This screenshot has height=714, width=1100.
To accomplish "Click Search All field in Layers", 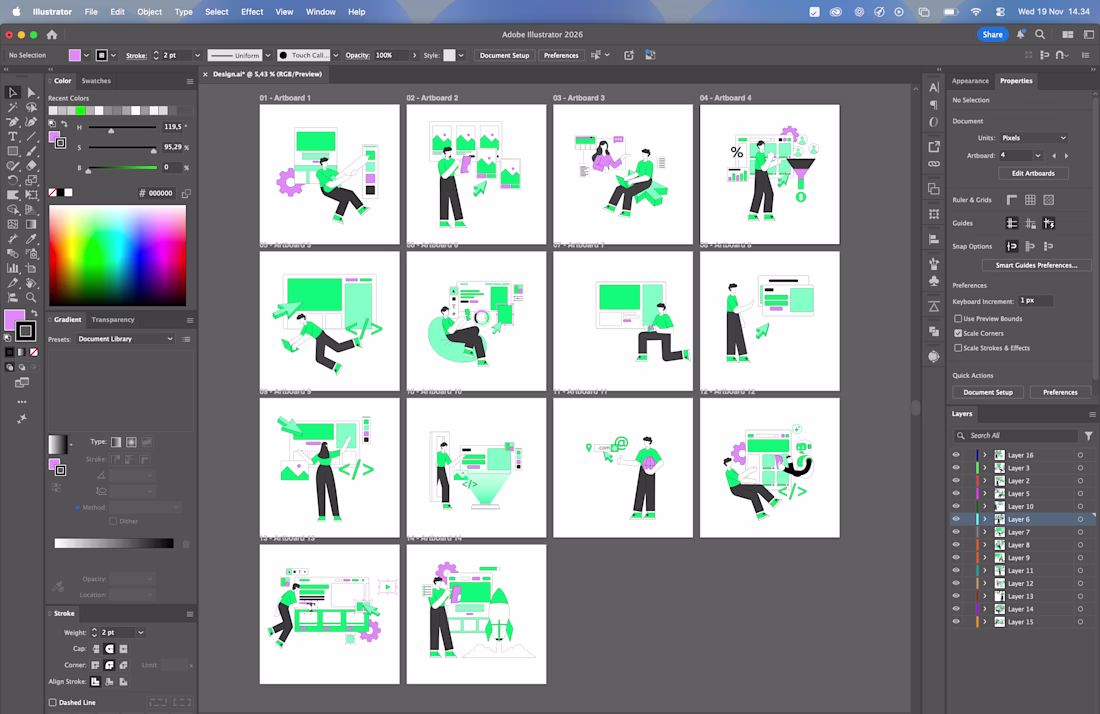I will click(x=1016, y=436).
